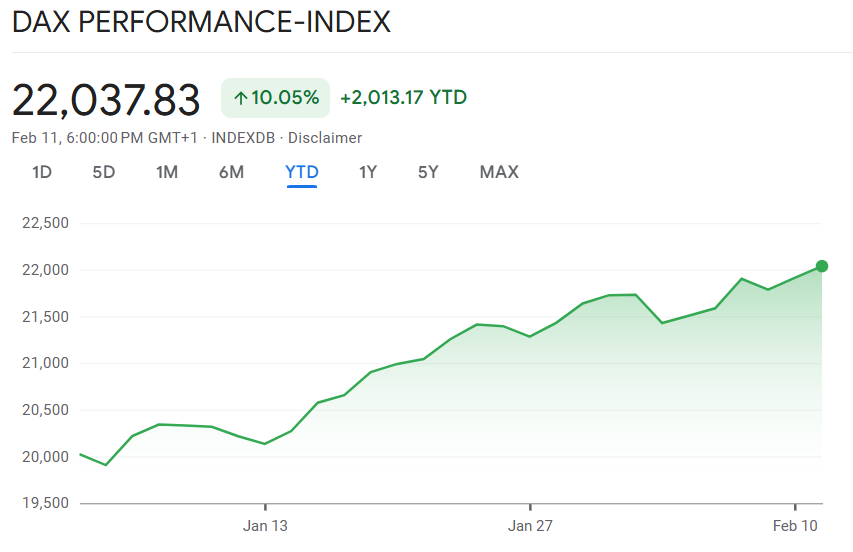Click the 22,500 y-axis label

(x=45, y=223)
